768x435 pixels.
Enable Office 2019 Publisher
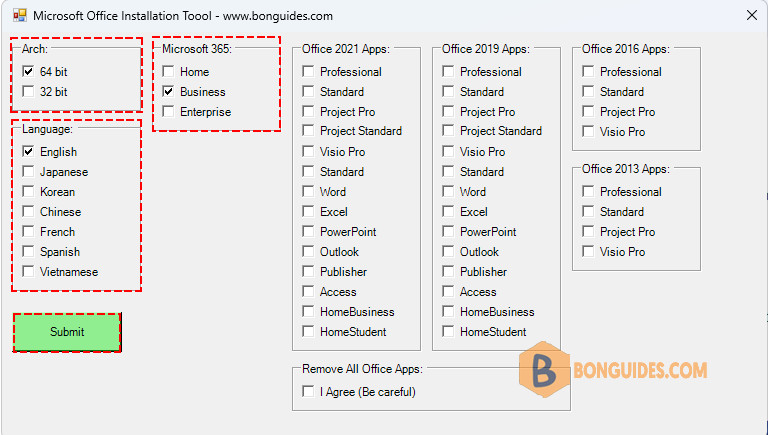pos(448,271)
